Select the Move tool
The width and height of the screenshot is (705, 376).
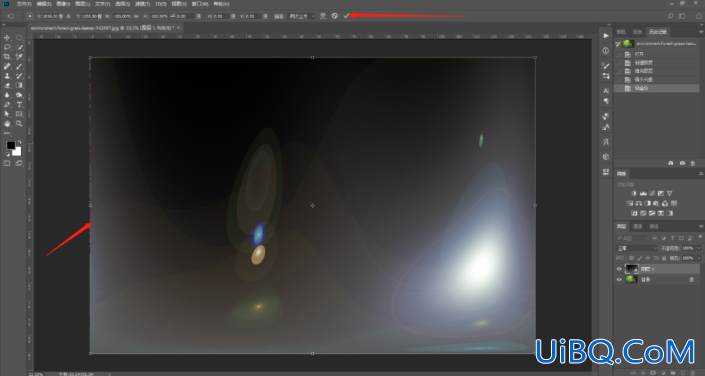pyautogui.click(x=7, y=38)
